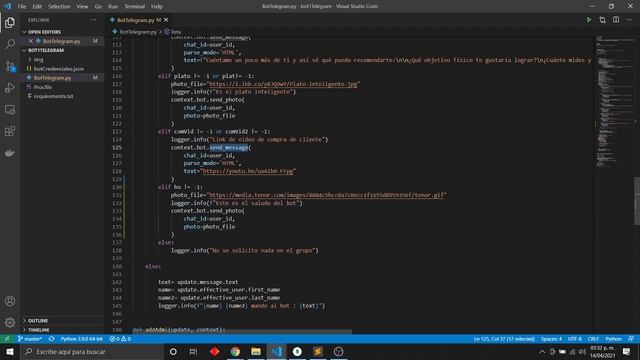
Task: Click the BotTelegram.py breadcrumb segment
Action: pyautogui.click(x=138, y=31)
